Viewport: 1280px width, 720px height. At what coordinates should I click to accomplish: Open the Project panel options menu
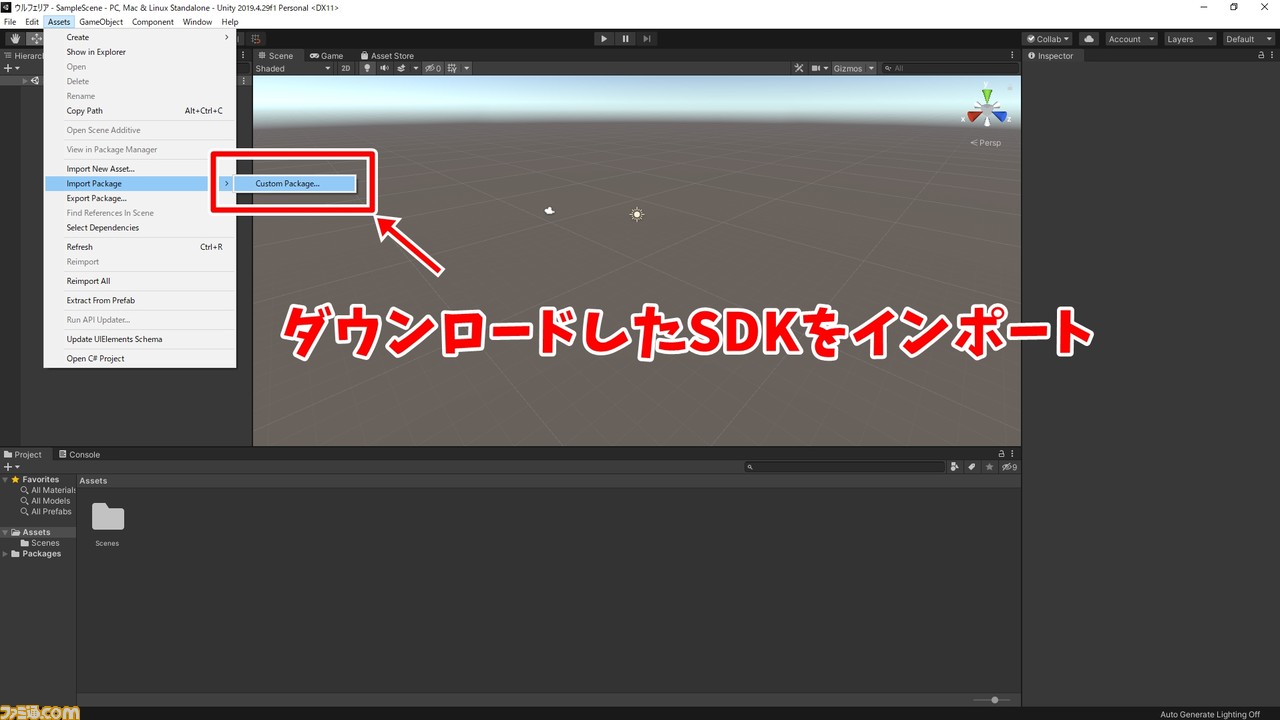tap(1014, 454)
